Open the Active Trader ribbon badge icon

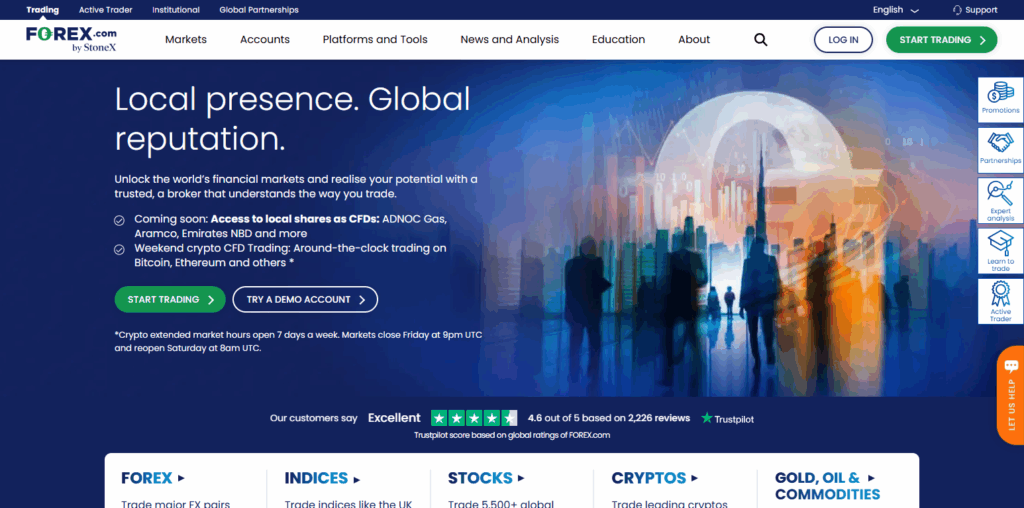tap(1000, 294)
